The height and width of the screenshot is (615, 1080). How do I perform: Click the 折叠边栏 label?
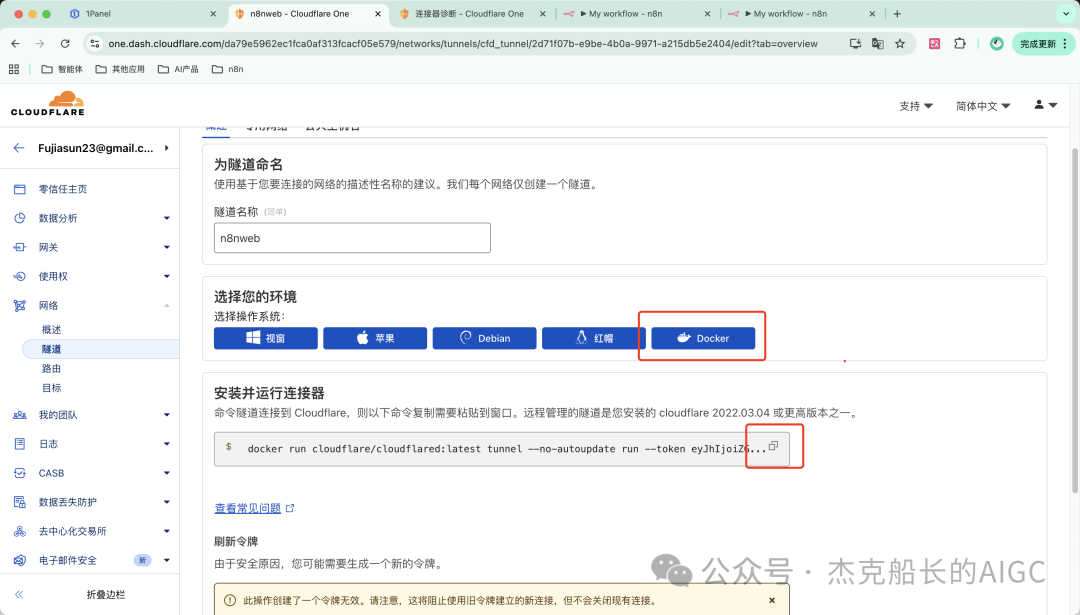106,594
